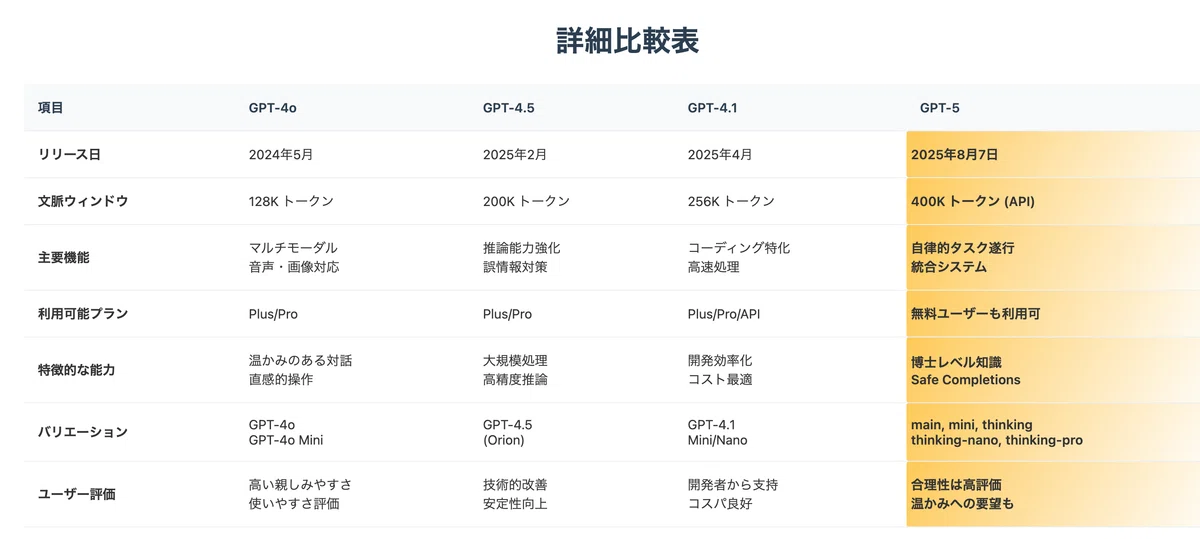This screenshot has height=539, width=1200.
Task: Click the 項目 header cell
Action: pos(51,108)
